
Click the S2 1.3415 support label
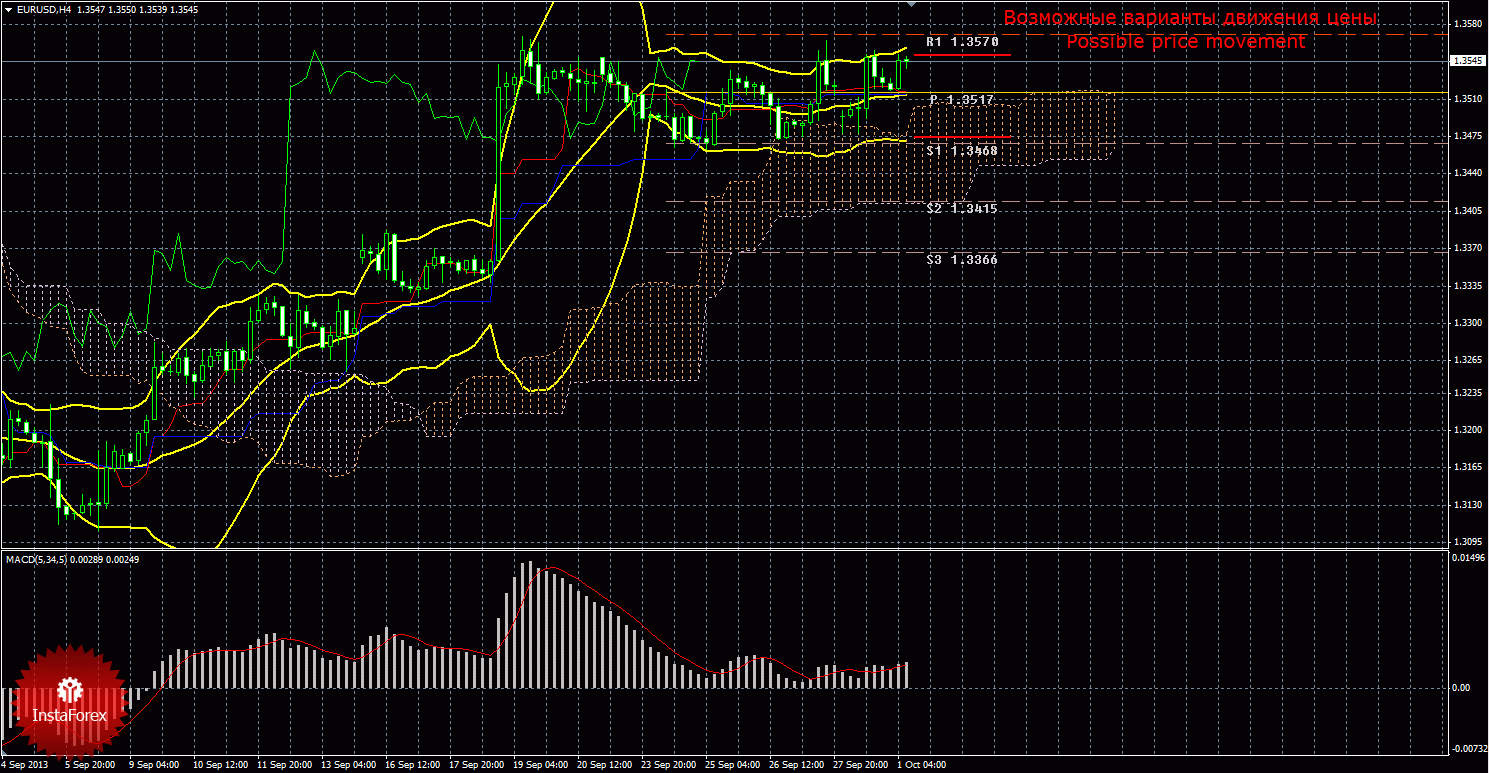(x=961, y=208)
